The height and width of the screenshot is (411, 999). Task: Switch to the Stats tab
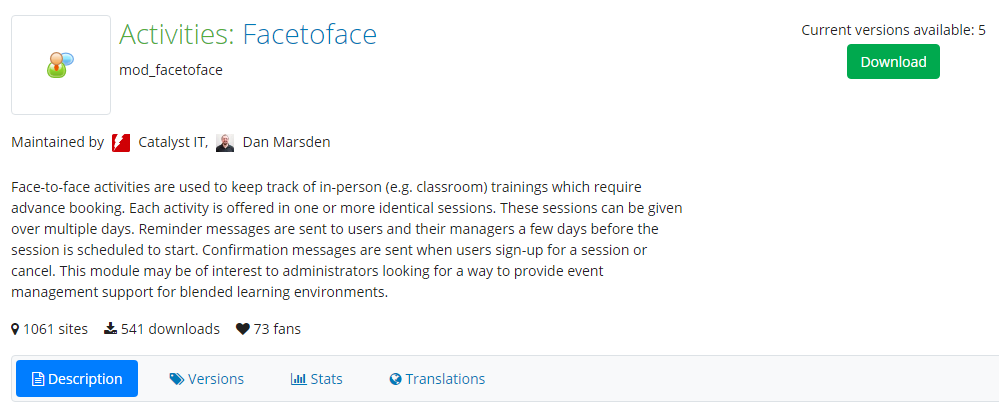click(317, 379)
